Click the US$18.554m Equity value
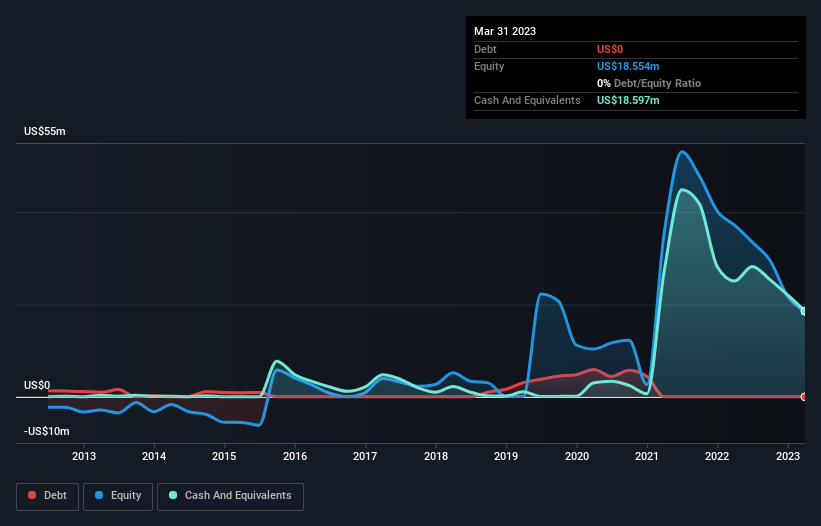 [628, 66]
